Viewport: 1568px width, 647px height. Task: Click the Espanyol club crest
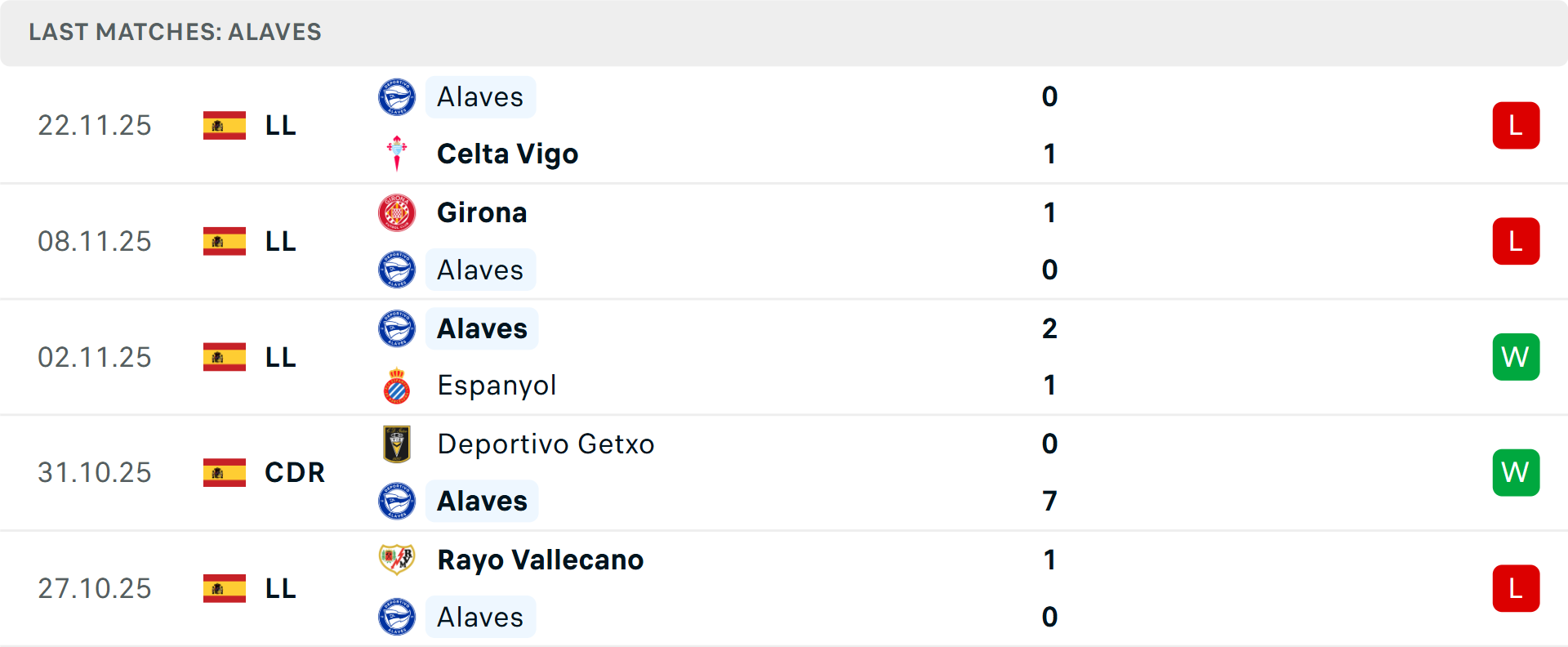pyautogui.click(x=397, y=386)
